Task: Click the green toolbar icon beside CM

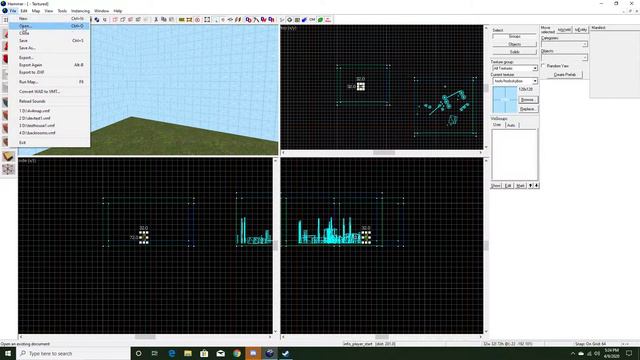Action: pyautogui.click(x=320, y=20)
